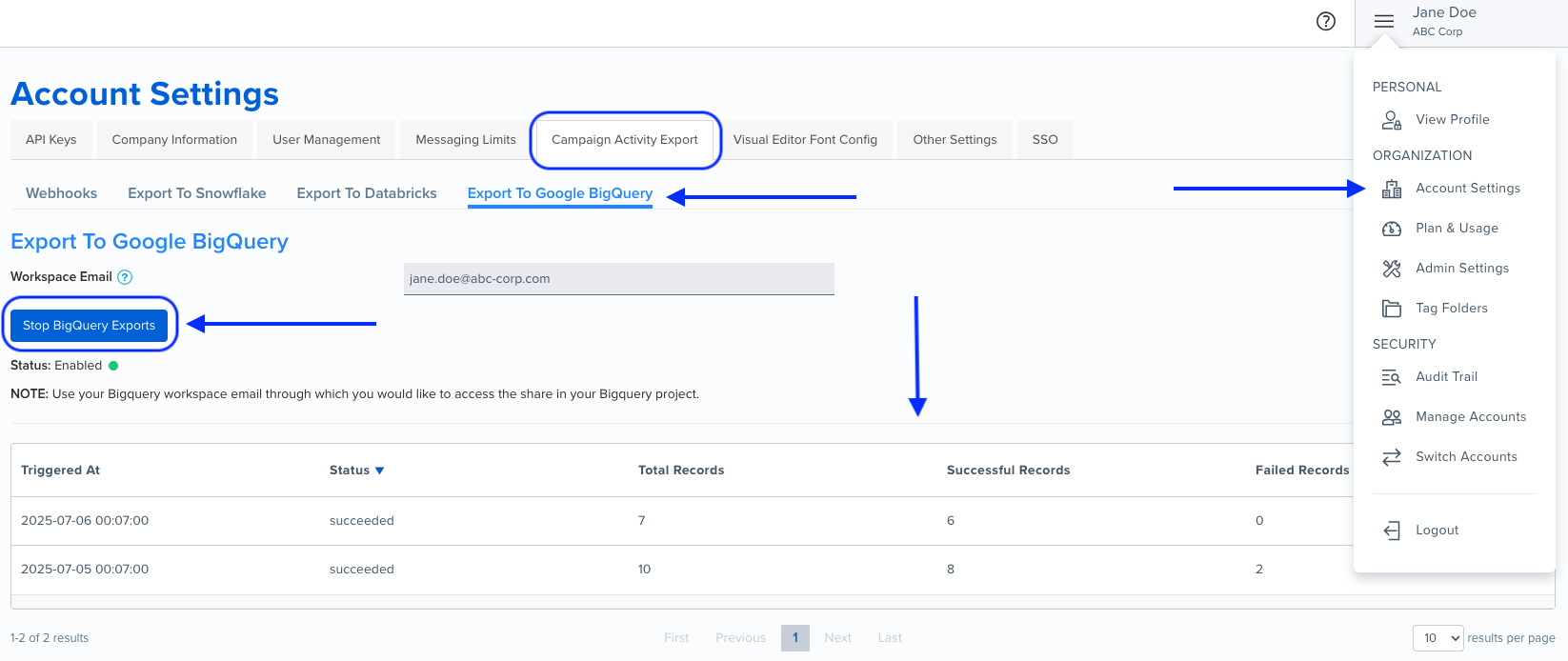Click the Audit Trail search-list icon

(x=1392, y=377)
